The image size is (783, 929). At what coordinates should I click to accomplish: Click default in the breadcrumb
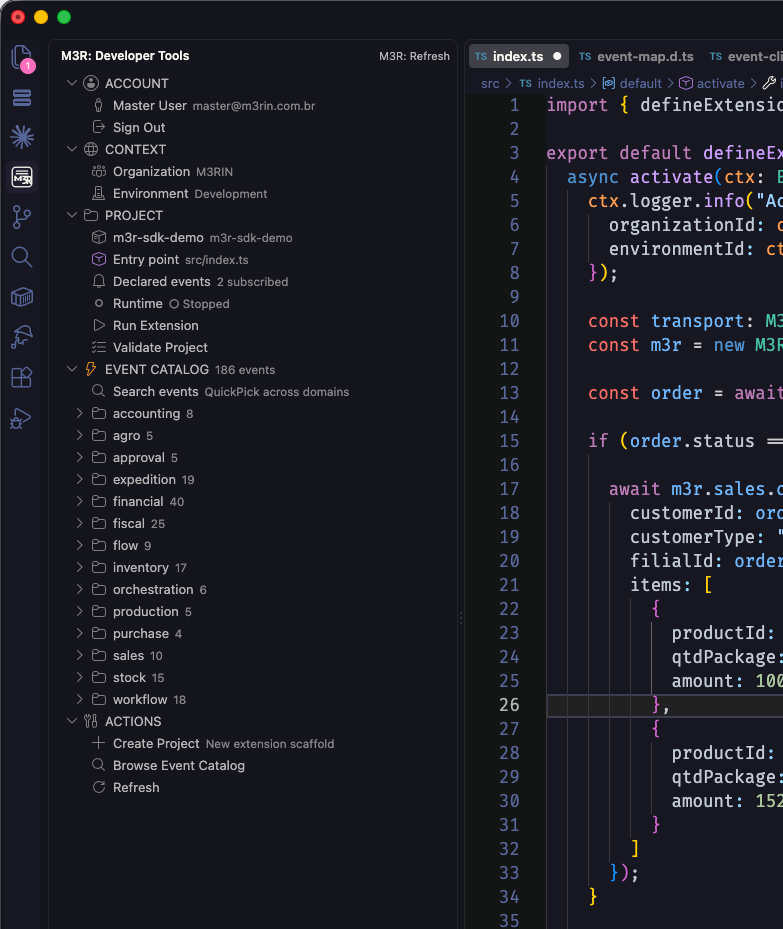coord(640,84)
